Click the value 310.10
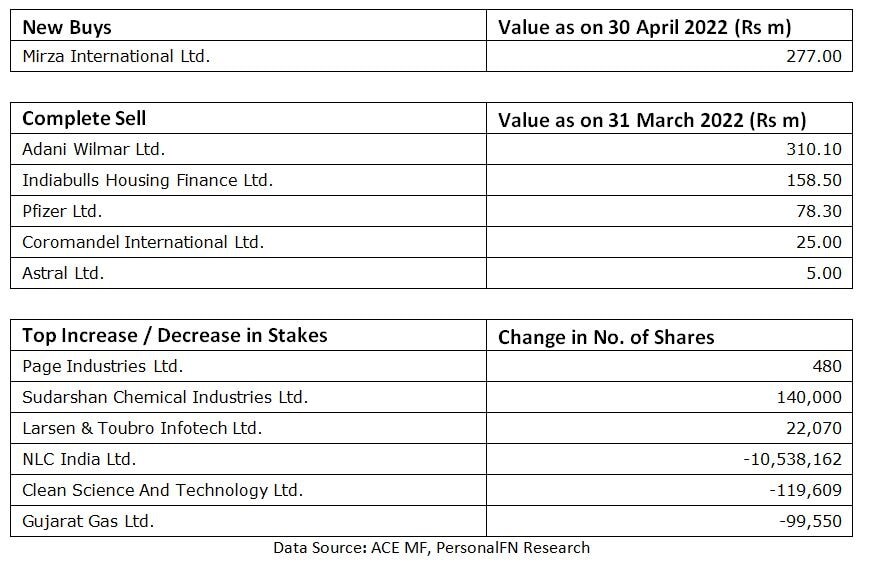872x572 pixels. point(813,149)
